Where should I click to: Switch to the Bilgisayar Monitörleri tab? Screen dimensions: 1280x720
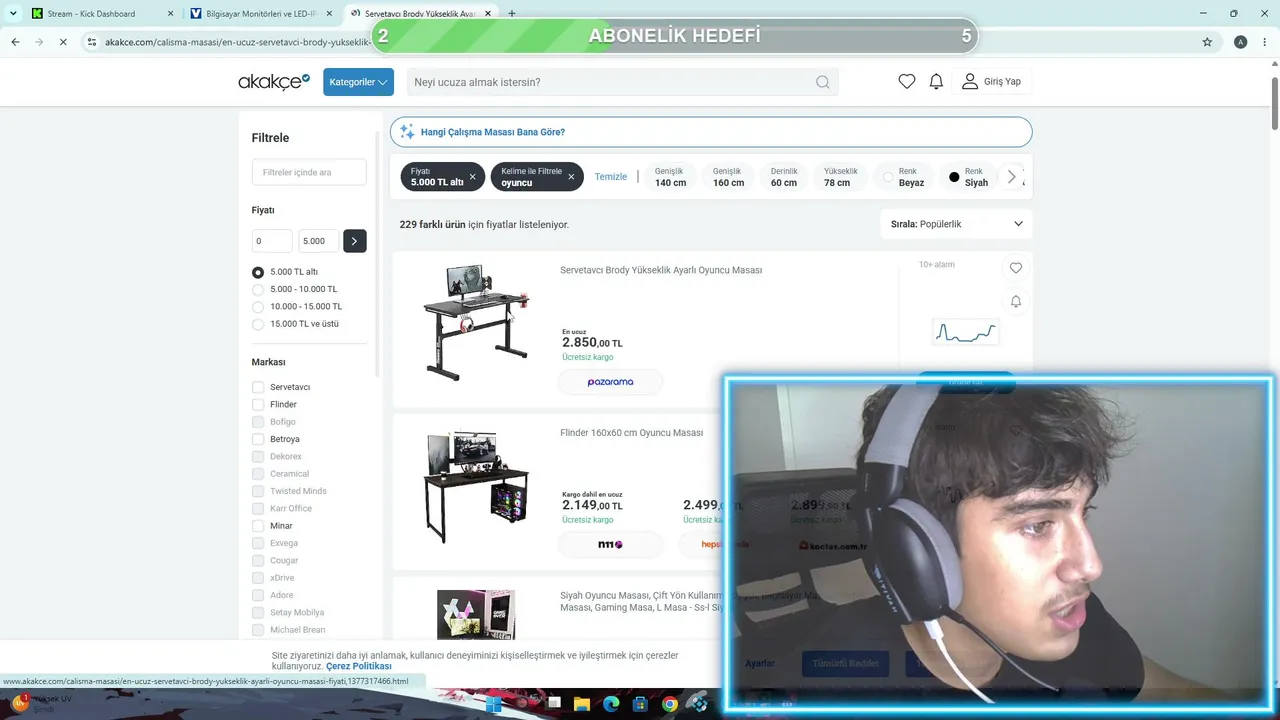(x=262, y=14)
